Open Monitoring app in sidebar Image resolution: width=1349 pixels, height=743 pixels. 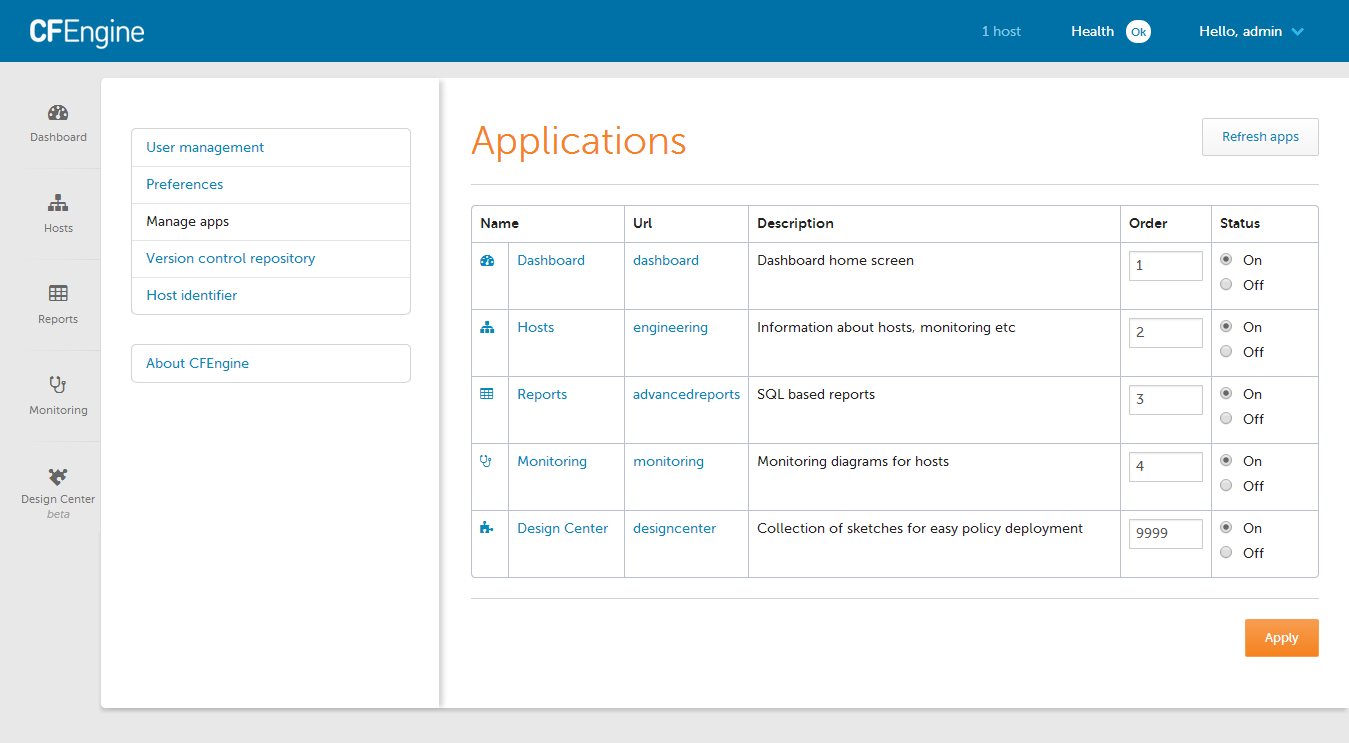[58, 396]
